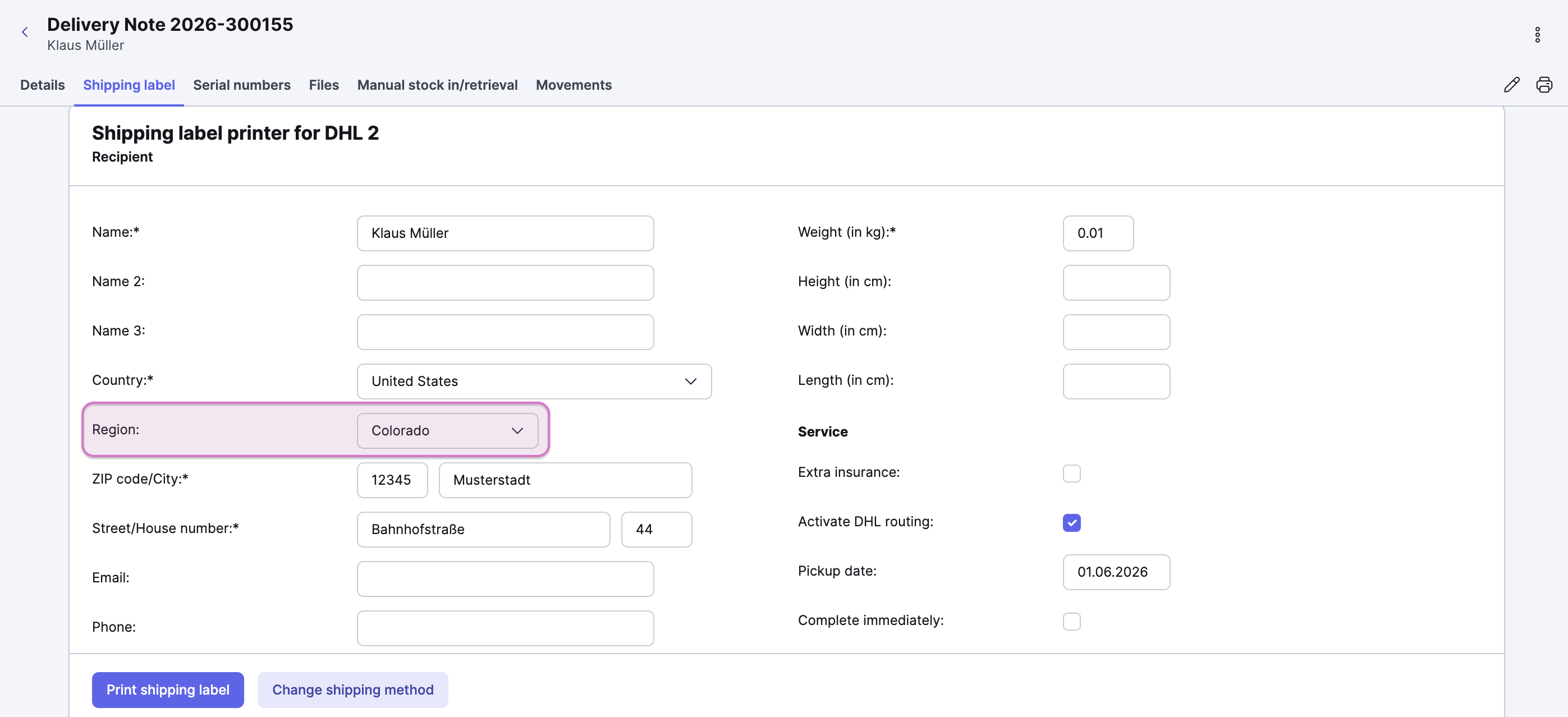The height and width of the screenshot is (717, 1568).
Task: Edit the House number field 44
Action: pos(656,529)
